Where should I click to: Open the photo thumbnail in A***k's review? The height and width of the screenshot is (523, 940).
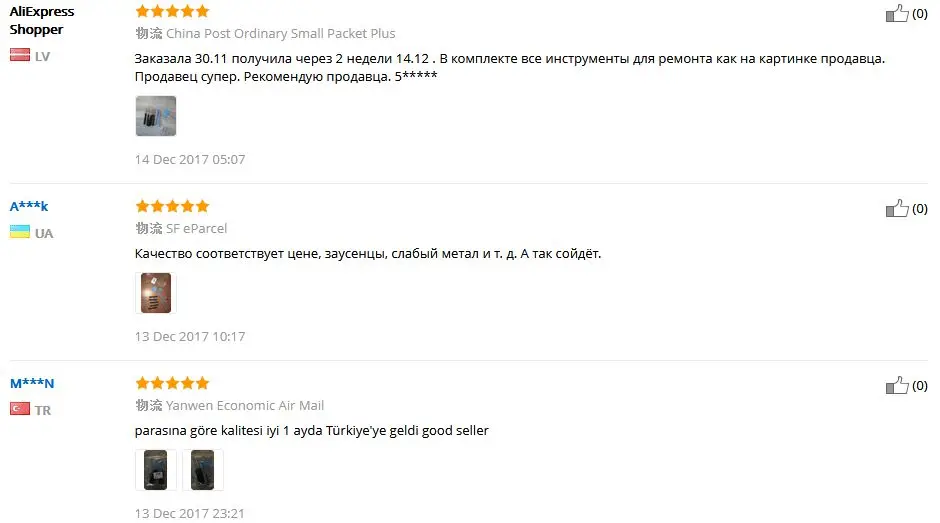tap(156, 293)
